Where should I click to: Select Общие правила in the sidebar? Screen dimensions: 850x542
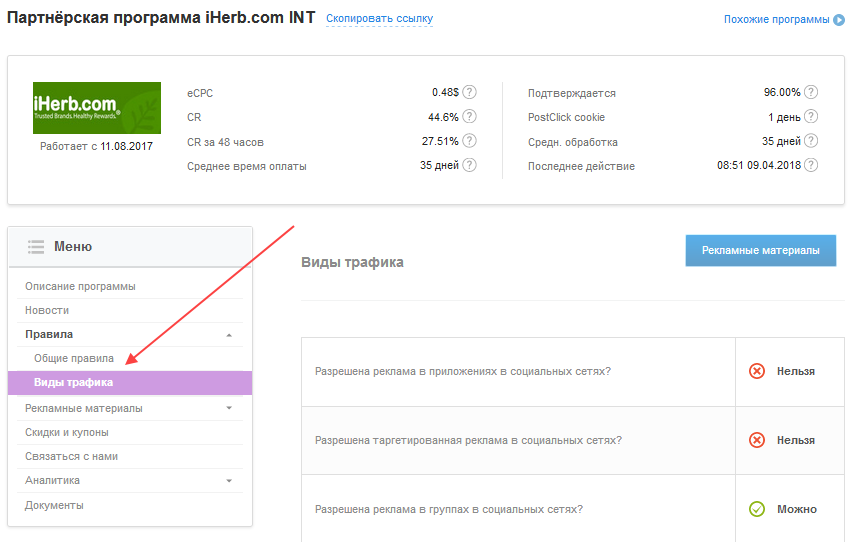tap(74, 358)
